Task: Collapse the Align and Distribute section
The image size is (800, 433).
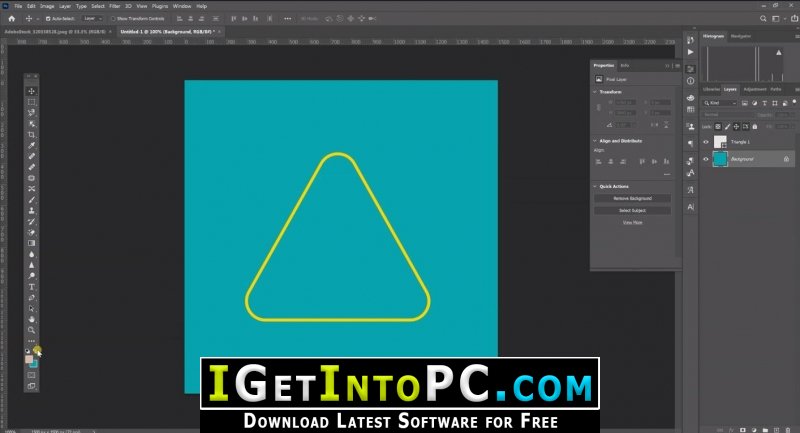Action: click(x=595, y=141)
